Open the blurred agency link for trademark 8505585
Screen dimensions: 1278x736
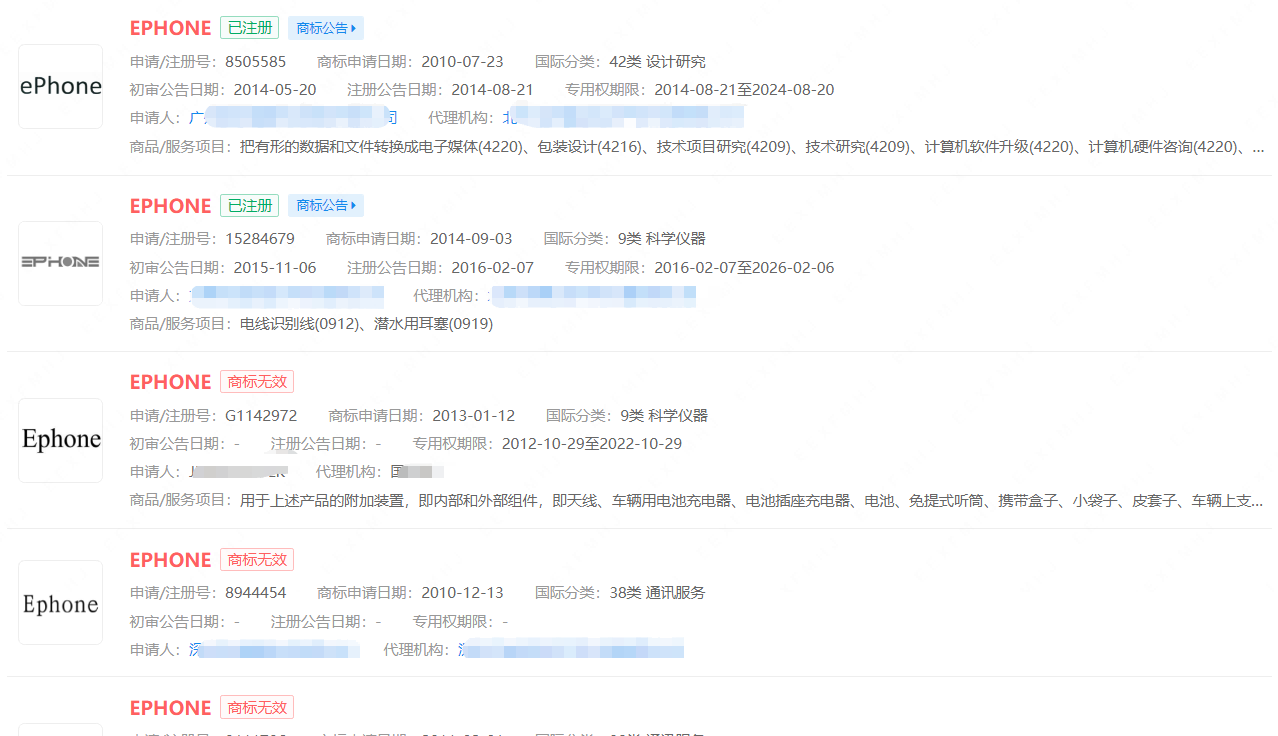tap(623, 118)
